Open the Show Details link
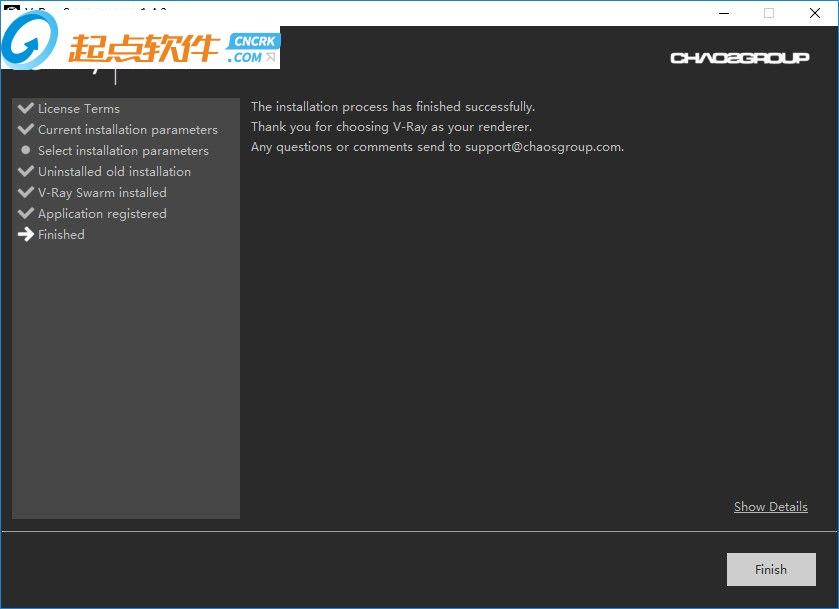 (771, 507)
